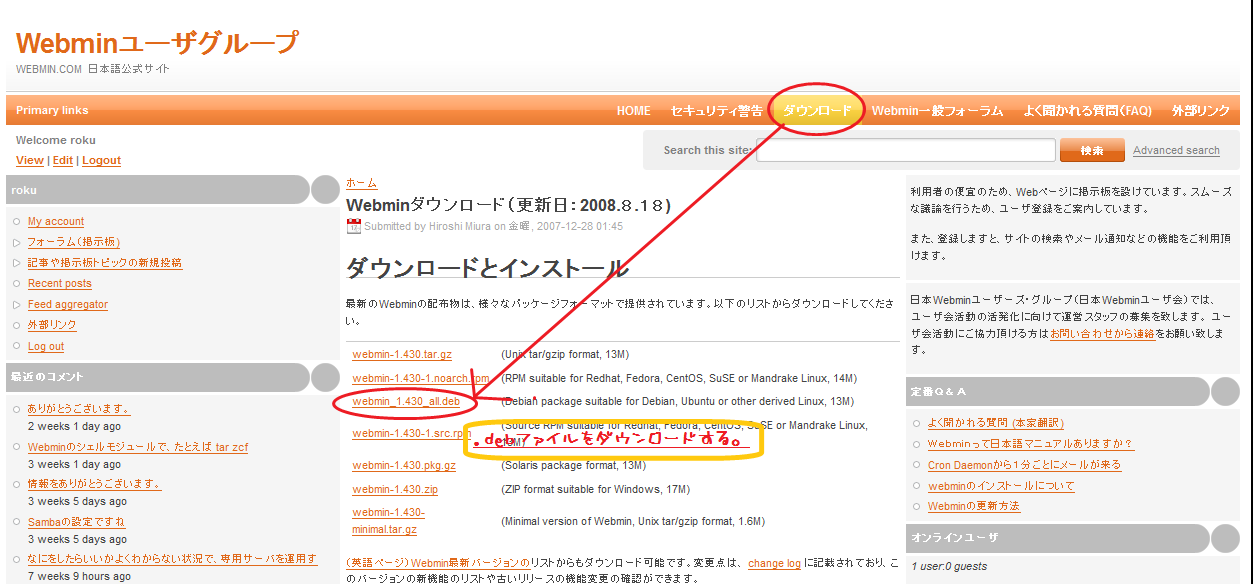Open Recent posts in the sidebar
Screen dimensions: 1254x584
[x=60, y=284]
